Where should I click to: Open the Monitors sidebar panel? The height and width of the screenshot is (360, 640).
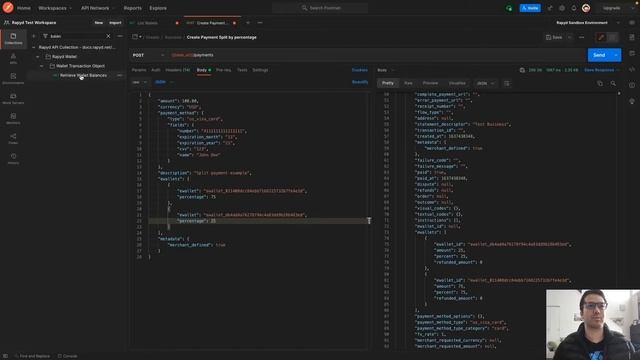(x=13, y=119)
